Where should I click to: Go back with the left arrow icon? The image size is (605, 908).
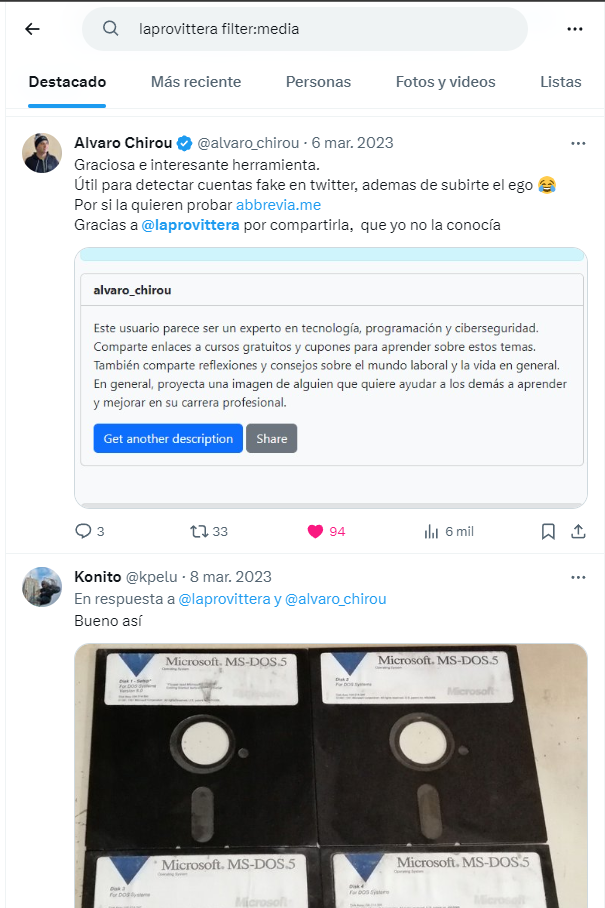pyautogui.click(x=32, y=28)
